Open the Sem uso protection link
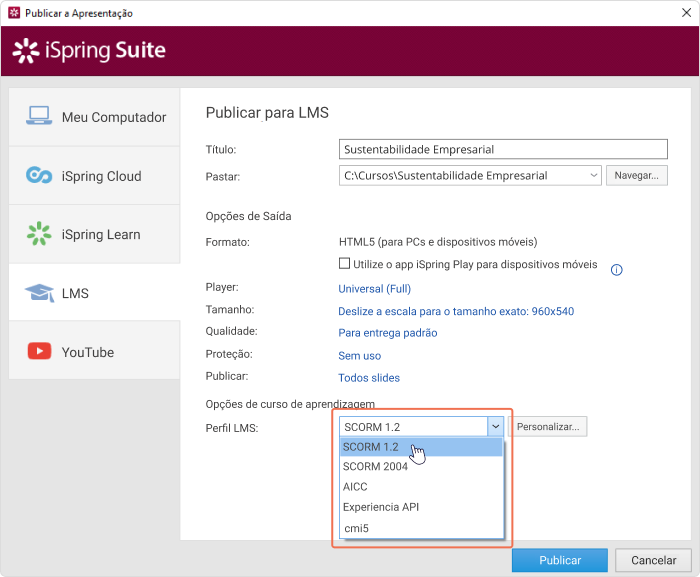Viewport: 700px width, 577px height. click(359, 356)
